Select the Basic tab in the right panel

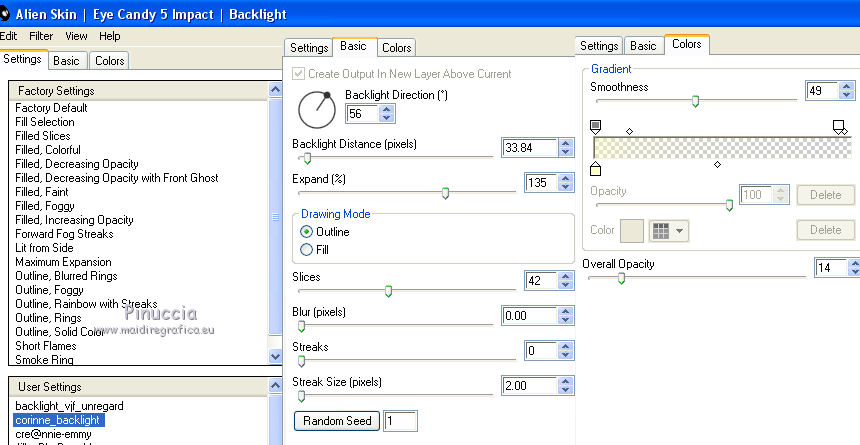click(x=643, y=46)
